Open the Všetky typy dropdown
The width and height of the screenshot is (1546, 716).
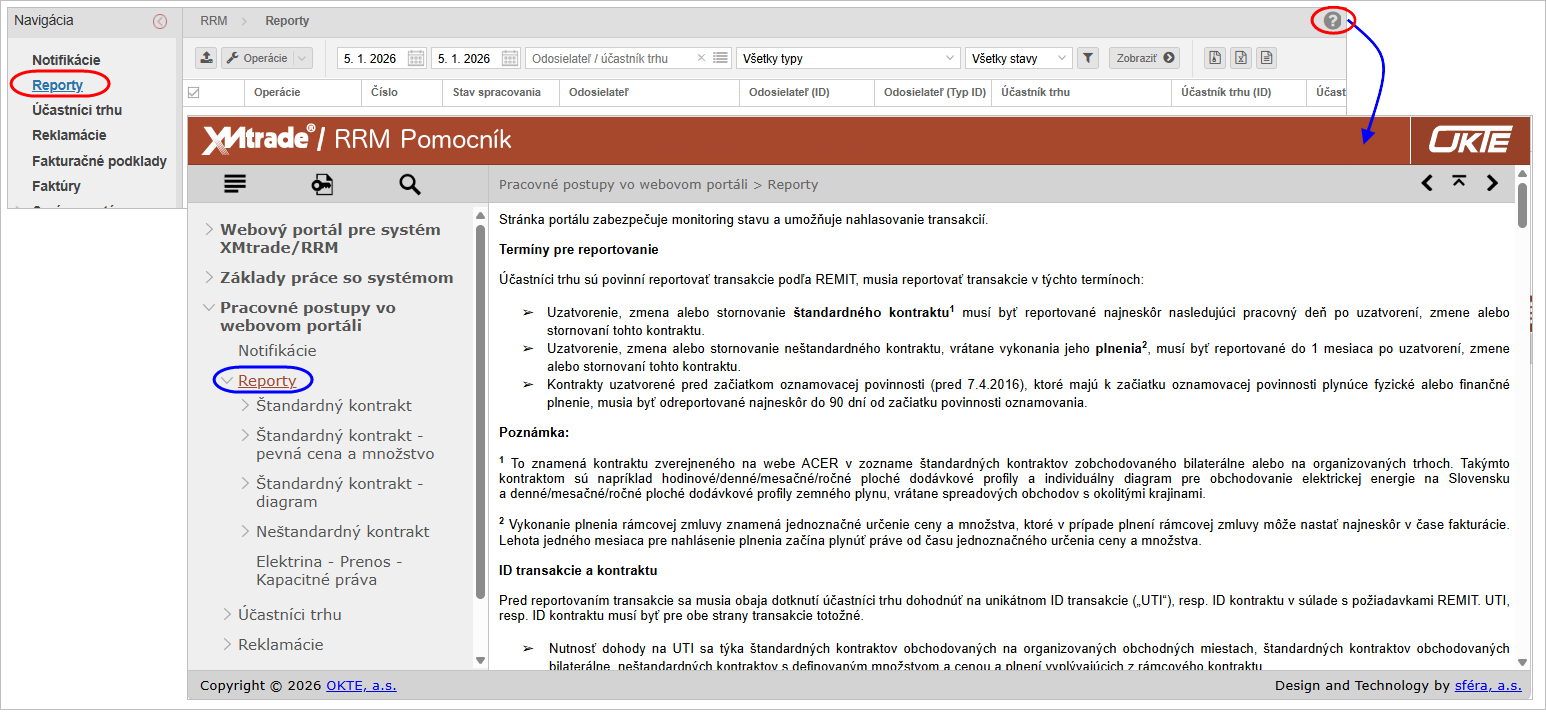pyautogui.click(x=847, y=58)
